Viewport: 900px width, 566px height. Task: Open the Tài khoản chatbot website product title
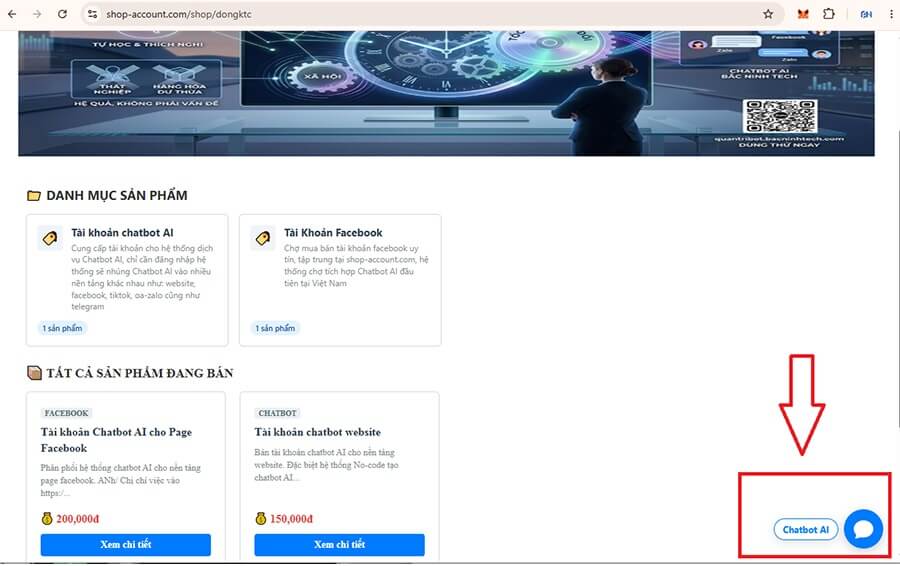[317, 432]
